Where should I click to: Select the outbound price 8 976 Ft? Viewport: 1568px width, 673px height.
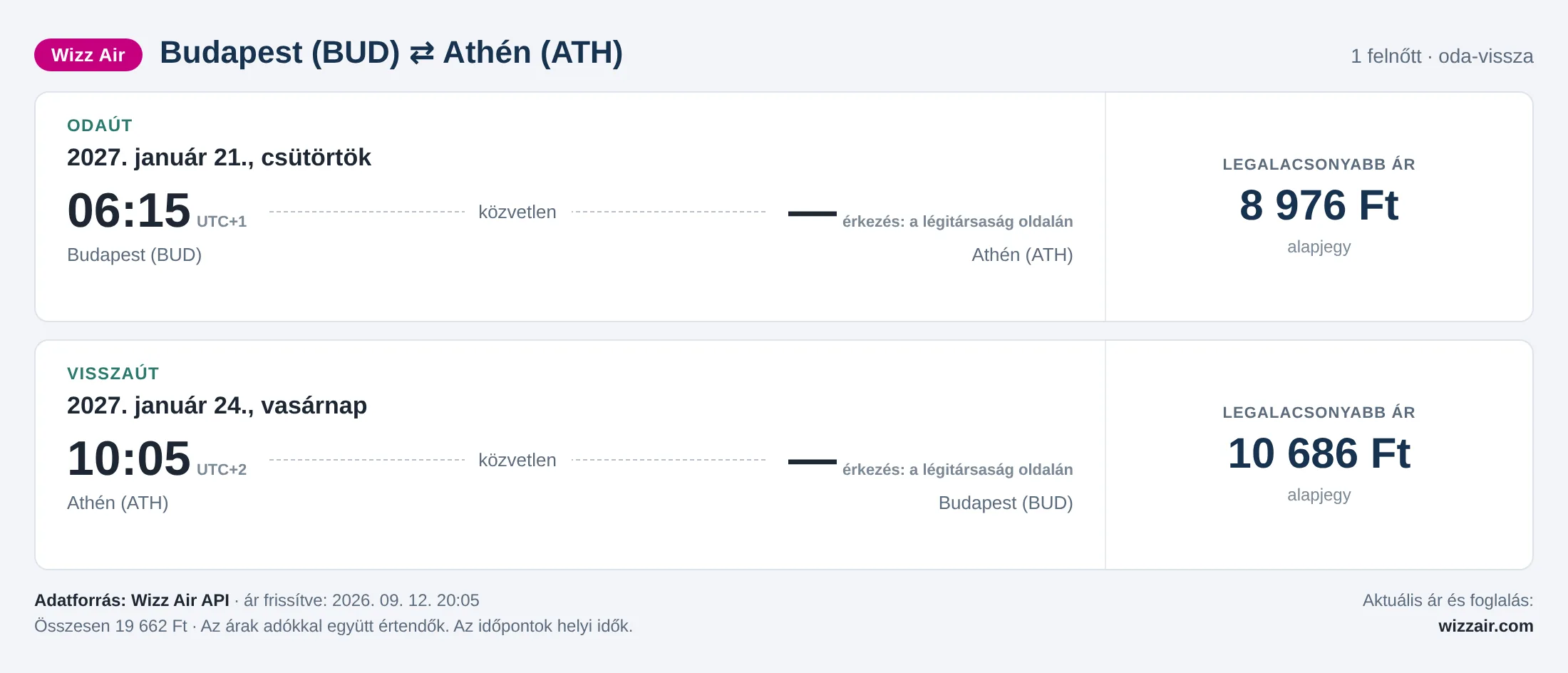1319,205
